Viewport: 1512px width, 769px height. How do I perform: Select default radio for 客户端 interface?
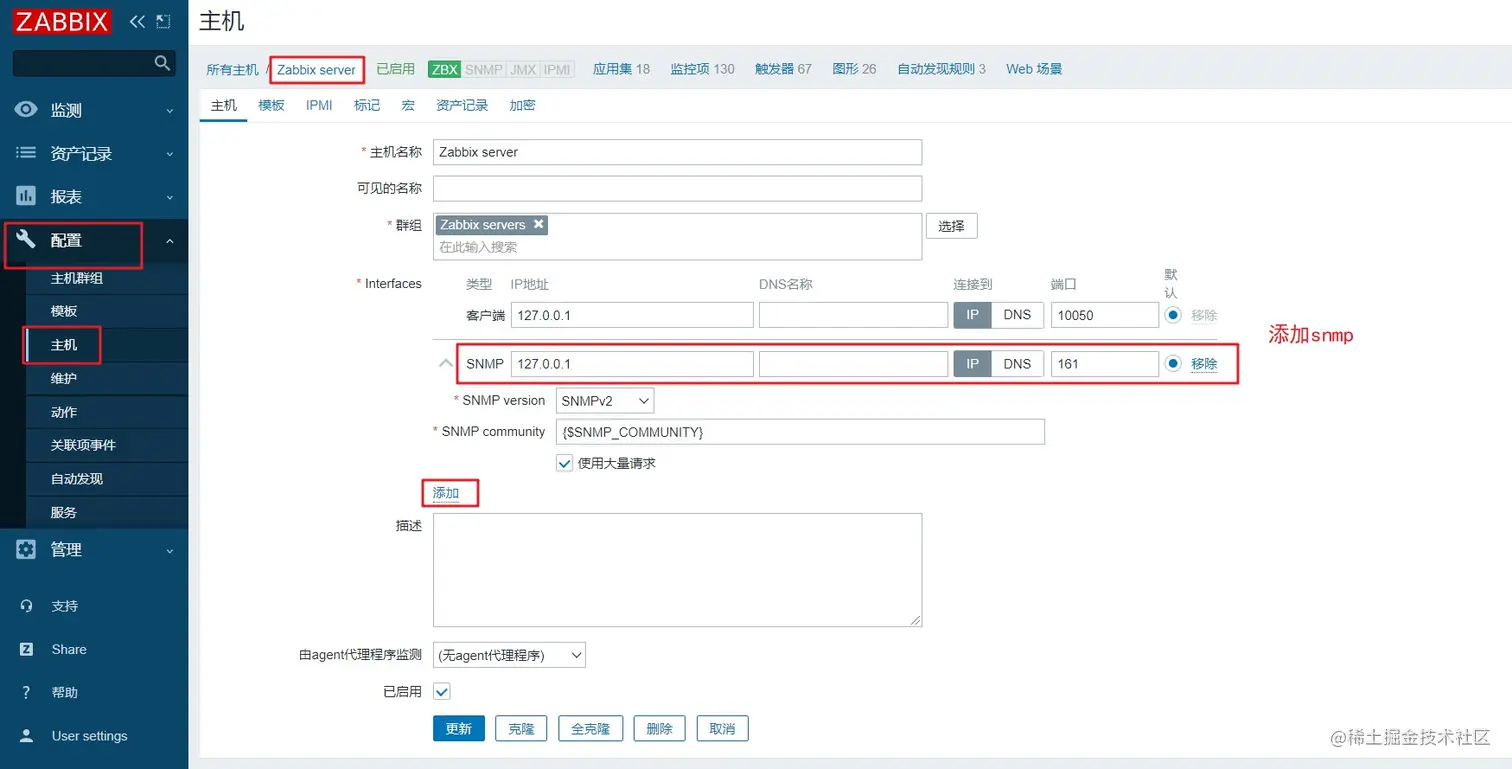1173,315
